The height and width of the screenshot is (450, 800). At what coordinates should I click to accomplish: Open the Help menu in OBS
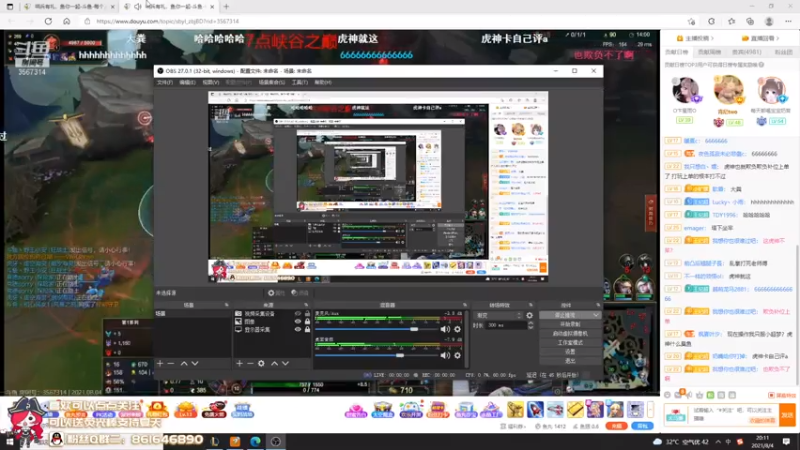pyautogui.click(x=323, y=82)
